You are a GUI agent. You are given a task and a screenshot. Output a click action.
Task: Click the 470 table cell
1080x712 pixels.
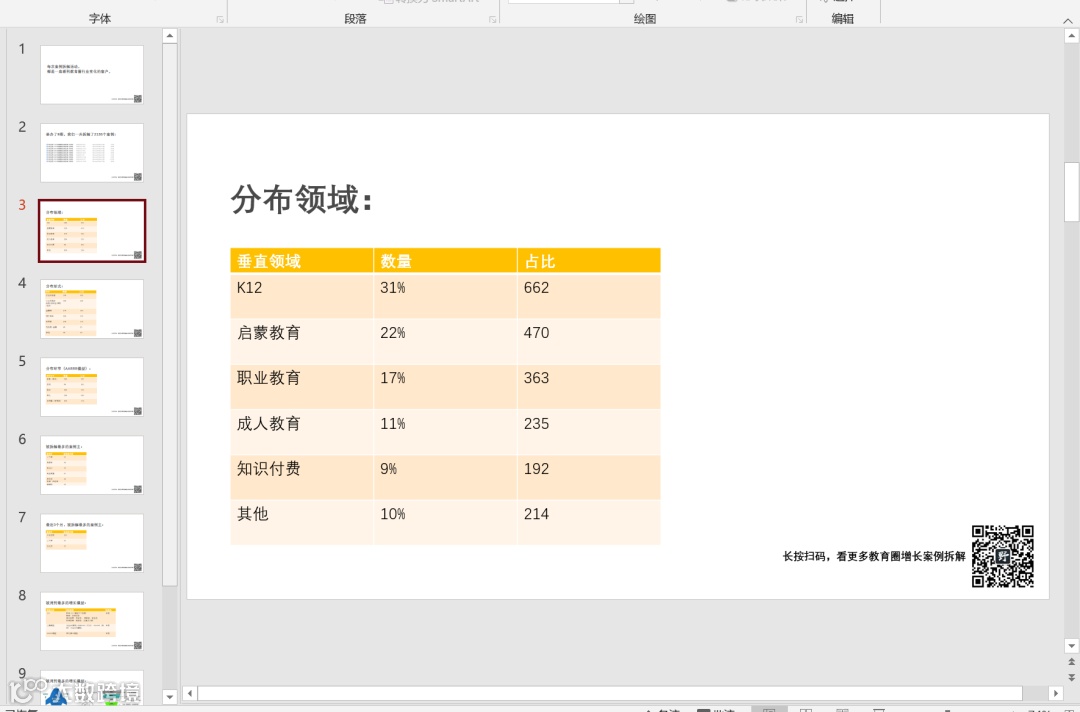[x=589, y=342]
